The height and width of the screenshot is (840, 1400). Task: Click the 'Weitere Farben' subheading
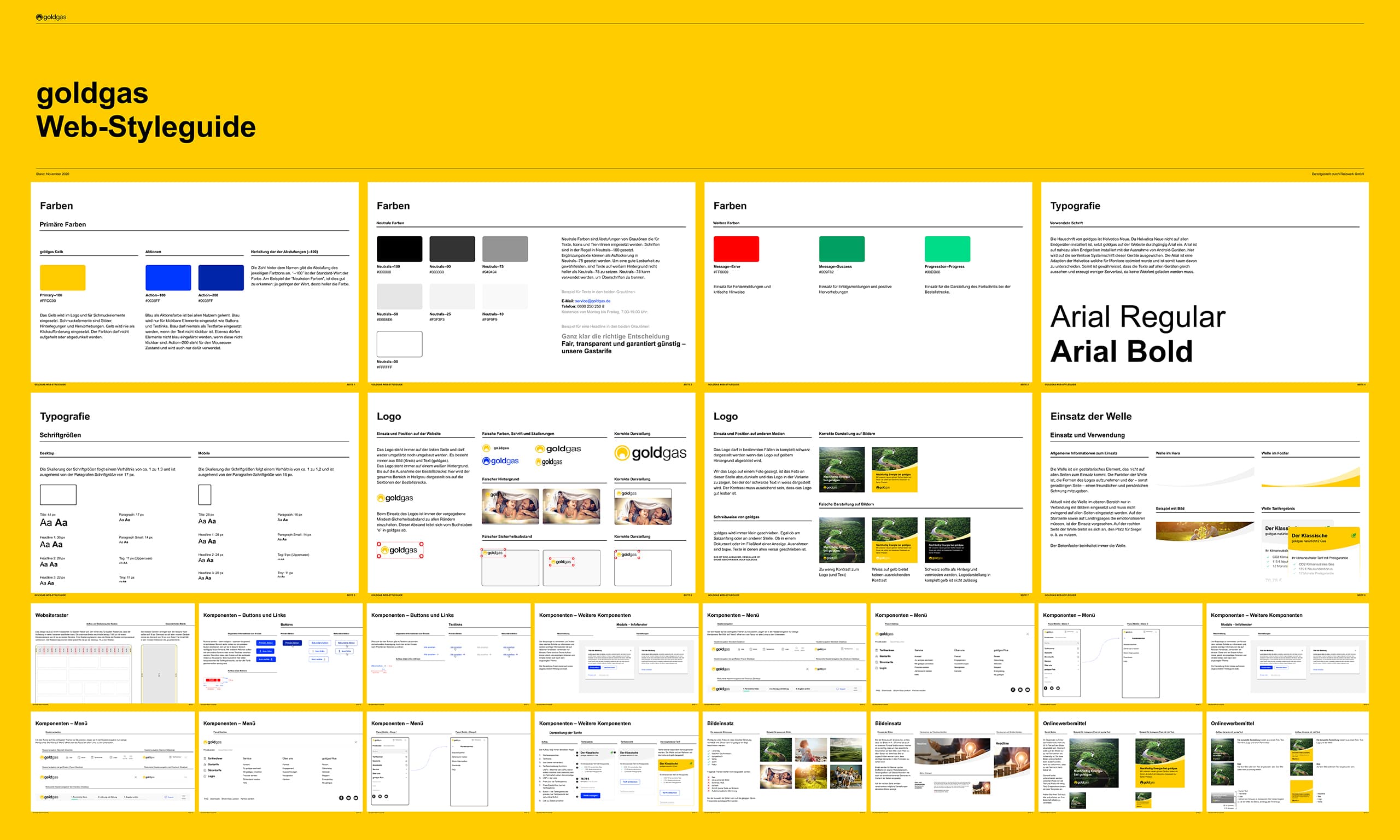[727, 223]
